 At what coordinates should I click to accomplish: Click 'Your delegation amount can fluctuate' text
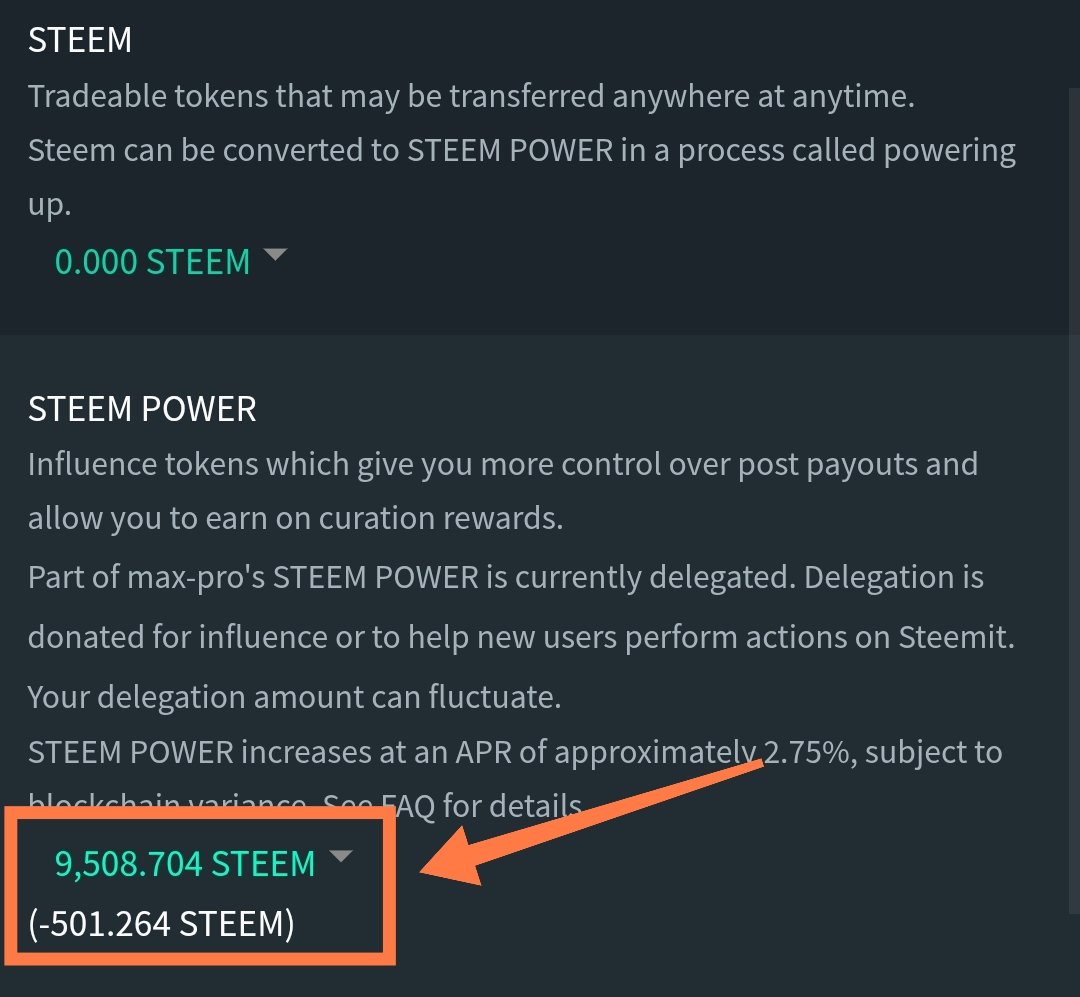click(295, 697)
